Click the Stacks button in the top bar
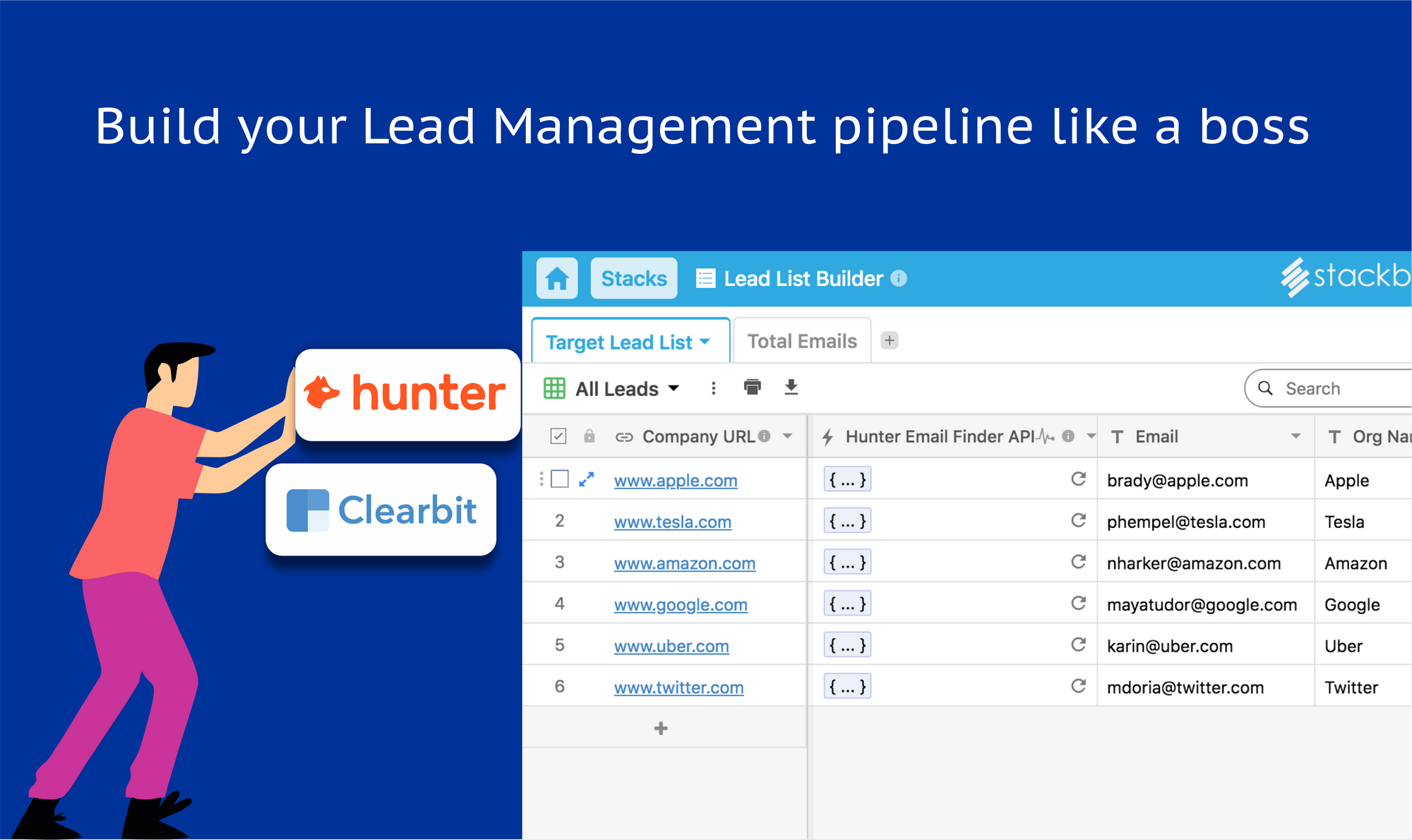Viewport: 1412px width, 840px height. (x=633, y=278)
